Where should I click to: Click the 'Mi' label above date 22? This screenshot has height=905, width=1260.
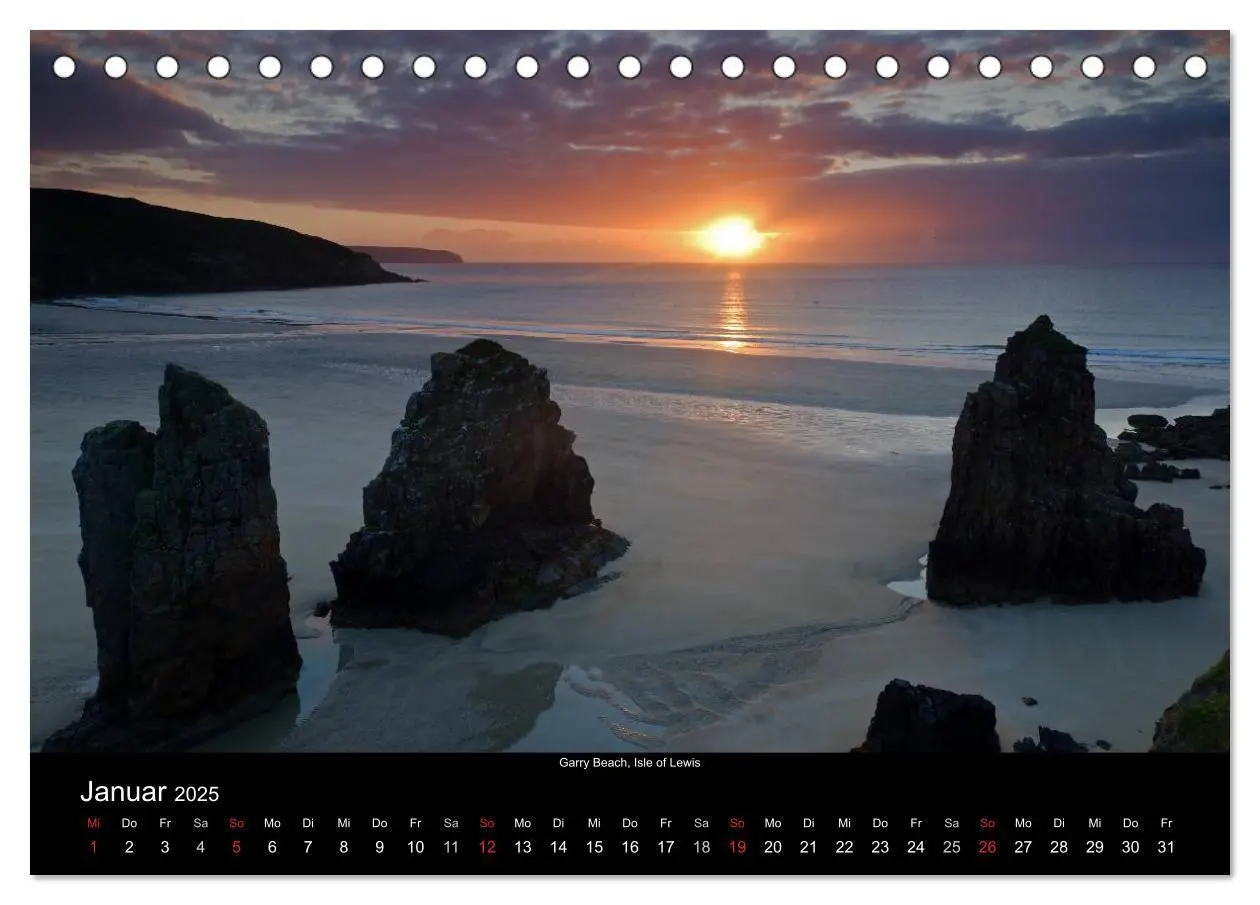(844, 823)
